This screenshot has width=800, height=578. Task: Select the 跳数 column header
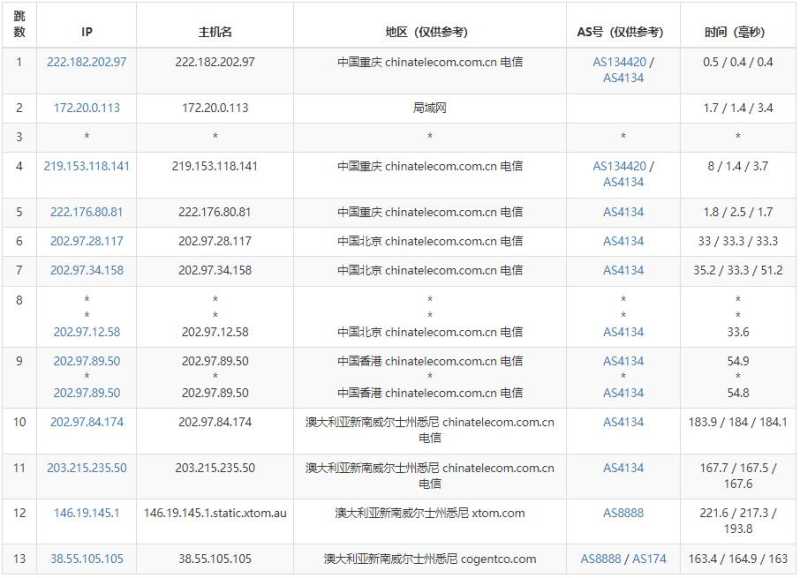(19, 24)
